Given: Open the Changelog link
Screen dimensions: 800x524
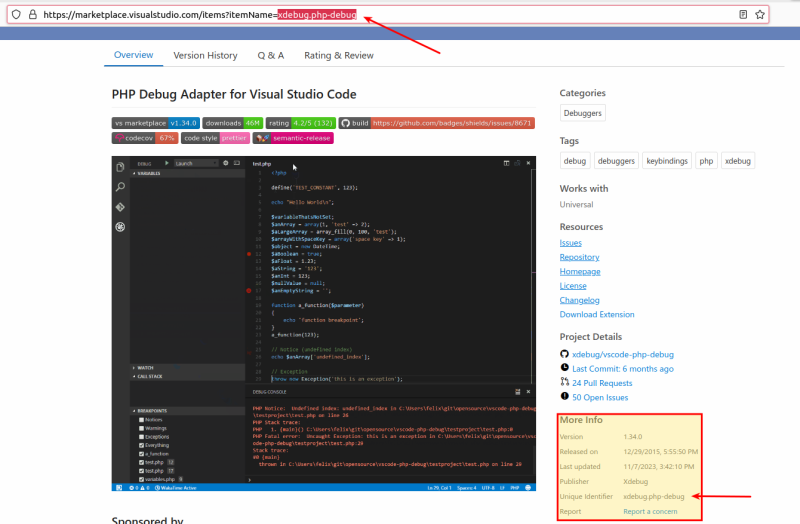Looking at the screenshot, I should point(579,300).
